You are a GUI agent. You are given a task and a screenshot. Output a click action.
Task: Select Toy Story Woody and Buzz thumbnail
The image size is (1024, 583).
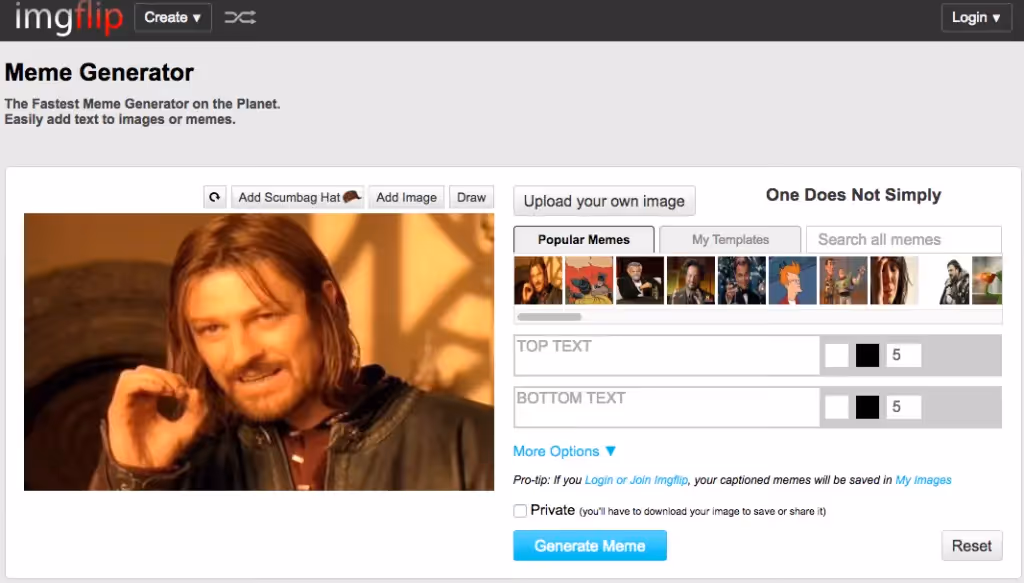(x=844, y=280)
